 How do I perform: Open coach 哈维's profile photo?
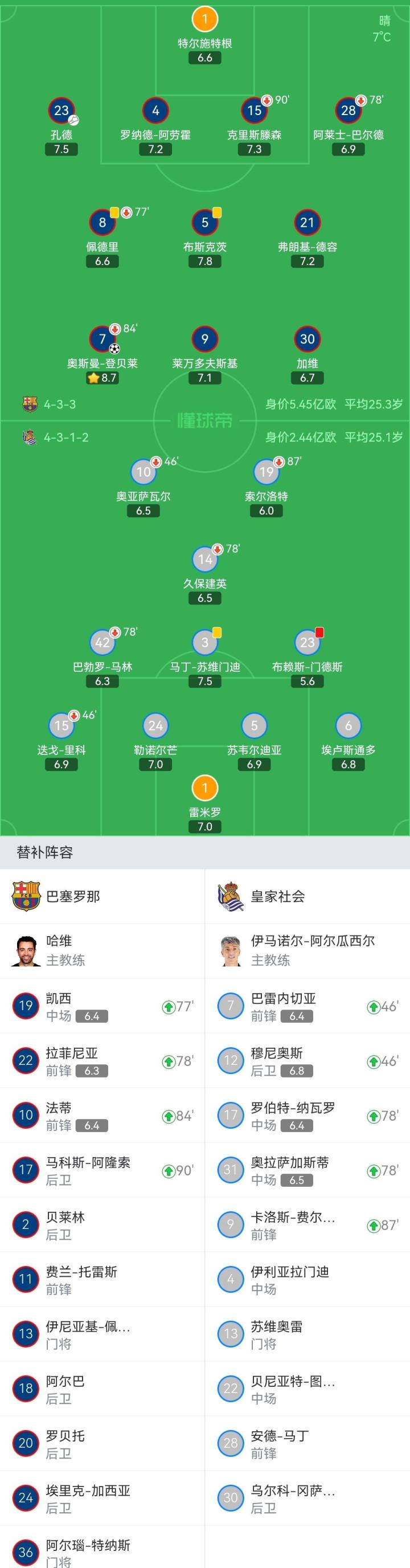(x=26, y=950)
